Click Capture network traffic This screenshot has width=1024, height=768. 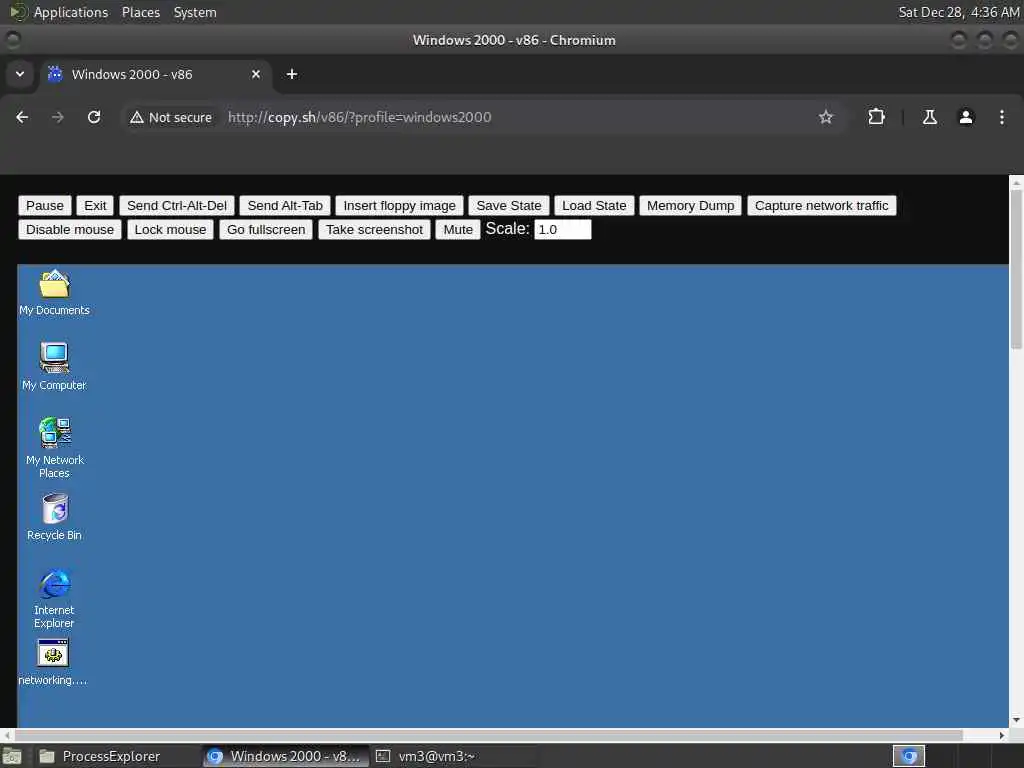(x=822, y=206)
